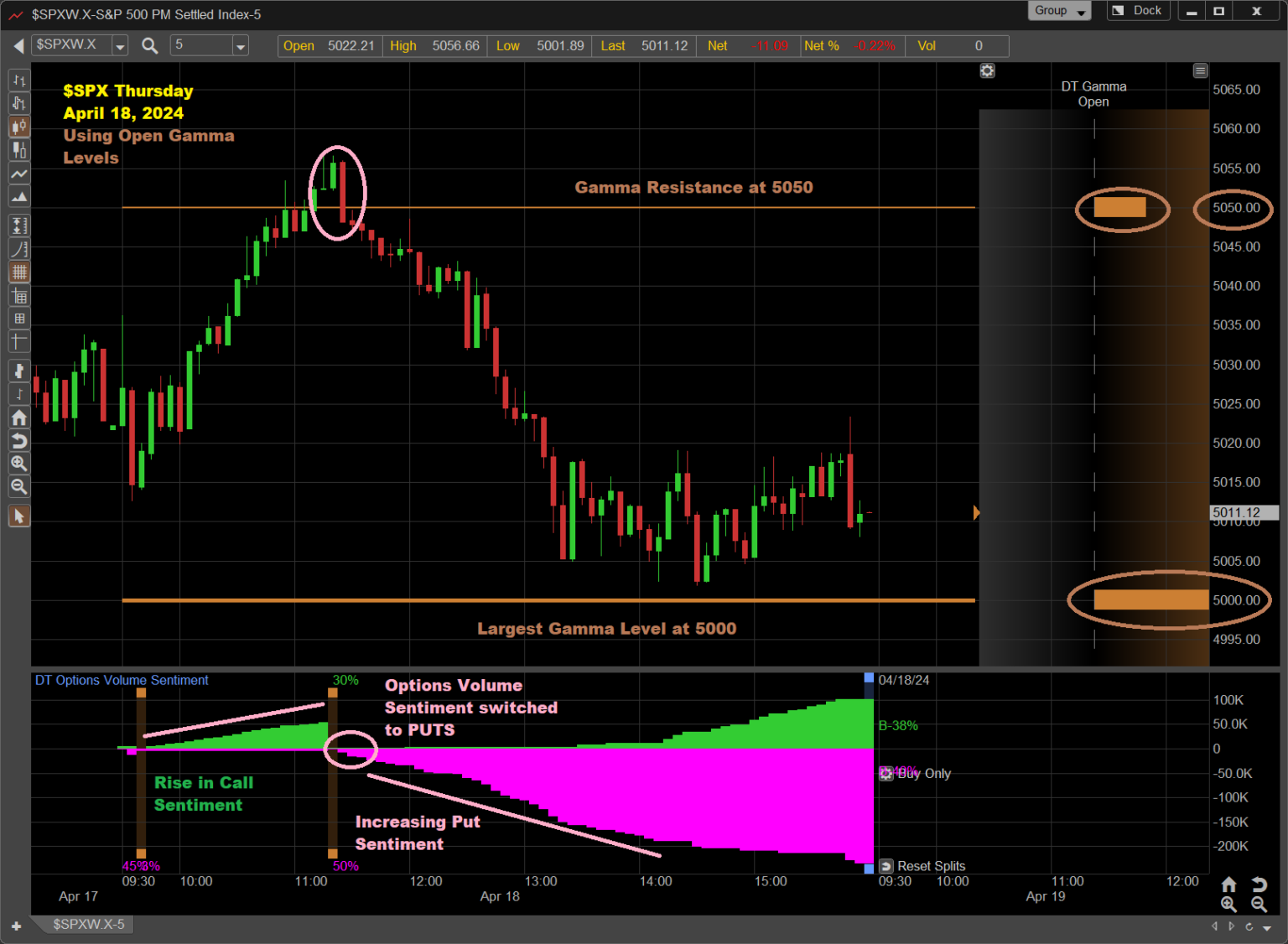This screenshot has width=1288, height=944.
Task: Toggle the grid lines icon
Action: pos(18,272)
